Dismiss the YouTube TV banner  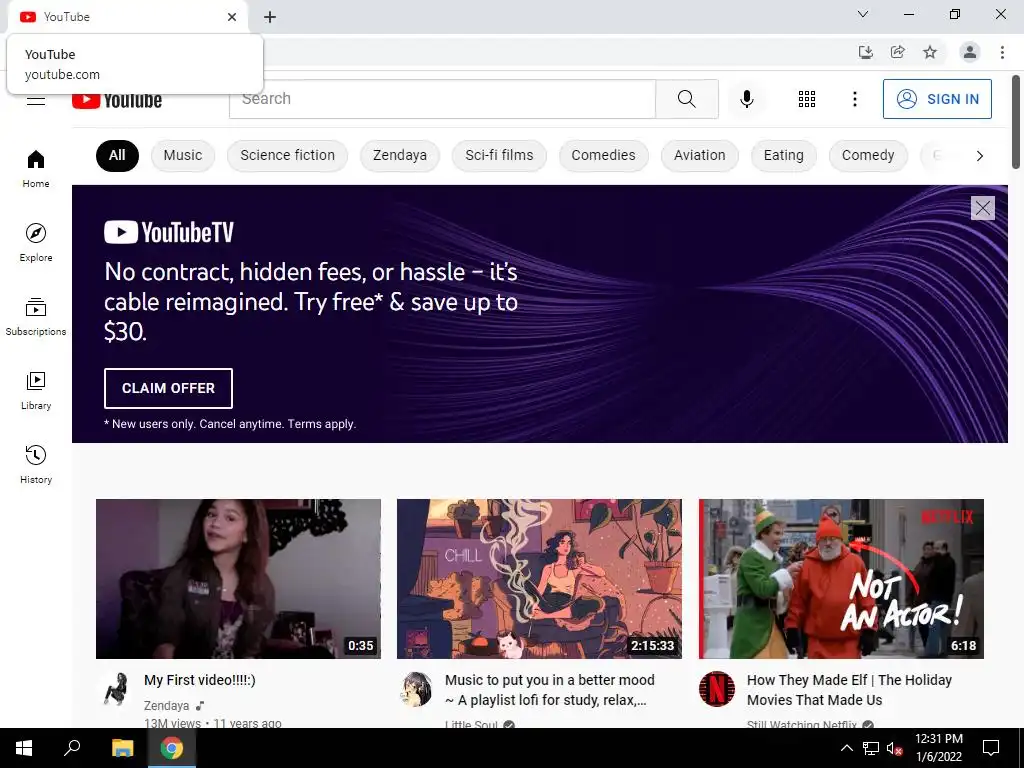[x=982, y=208]
